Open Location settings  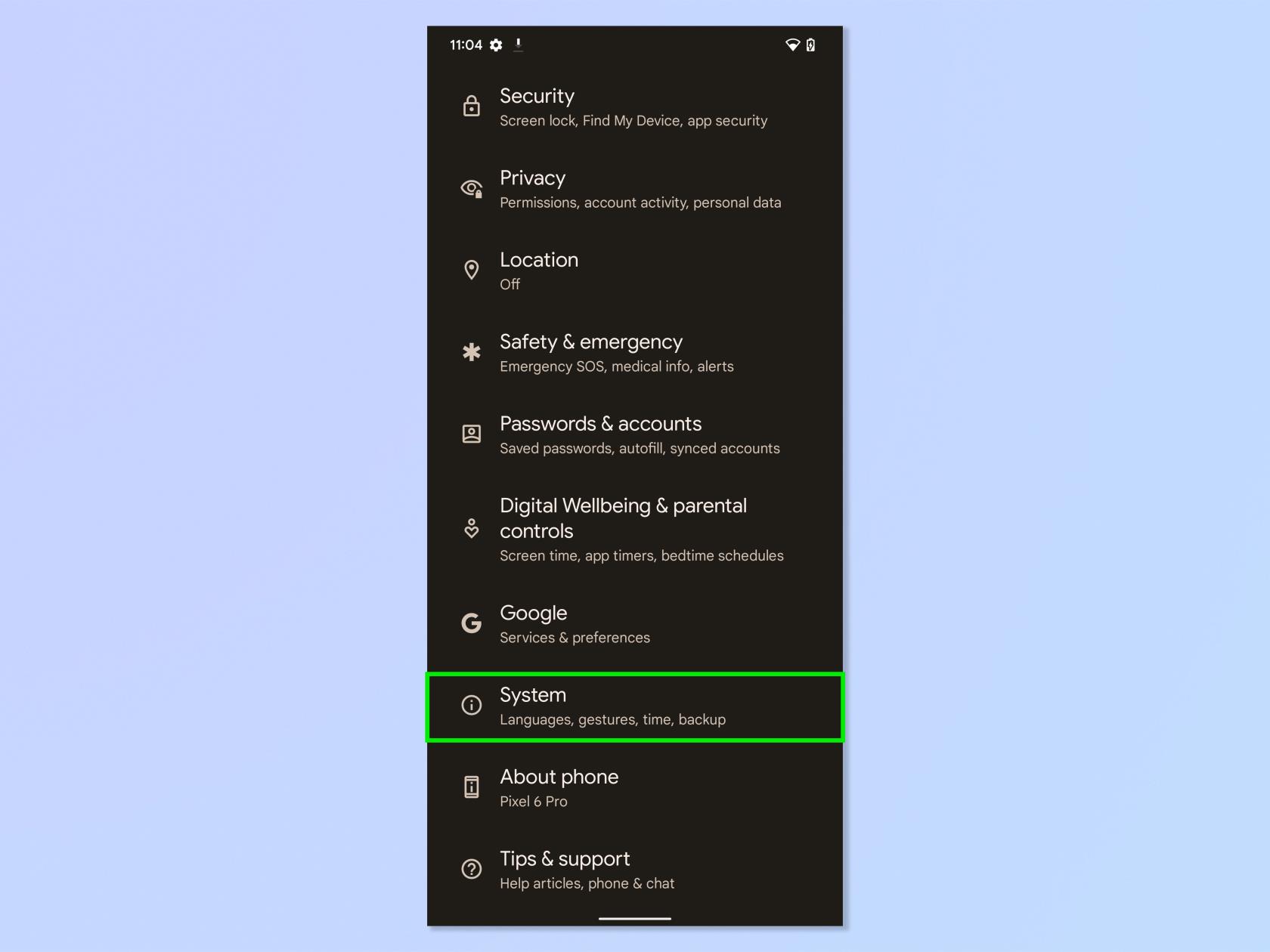click(x=635, y=270)
